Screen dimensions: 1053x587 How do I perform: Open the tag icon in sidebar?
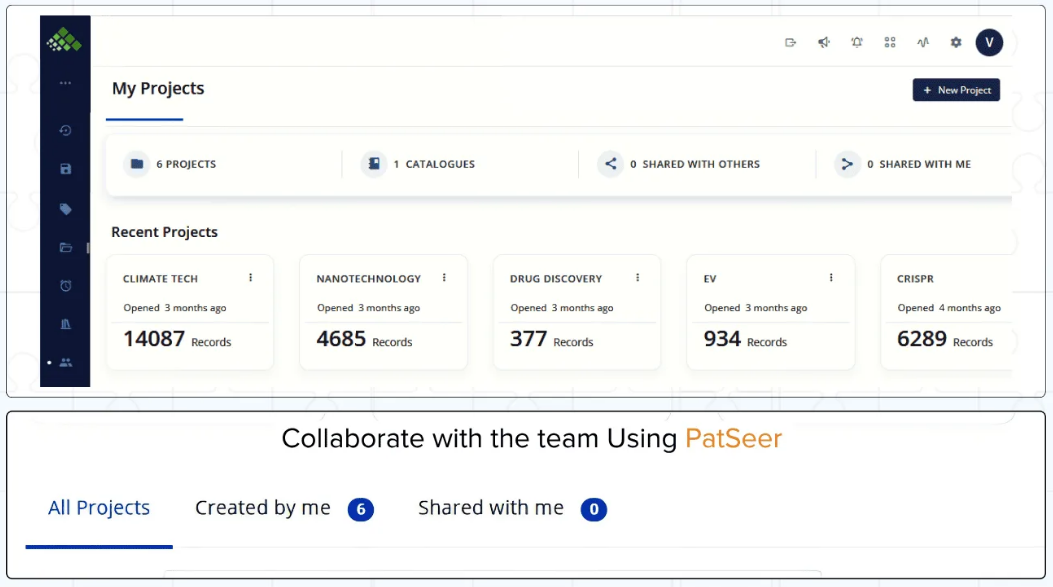66,209
